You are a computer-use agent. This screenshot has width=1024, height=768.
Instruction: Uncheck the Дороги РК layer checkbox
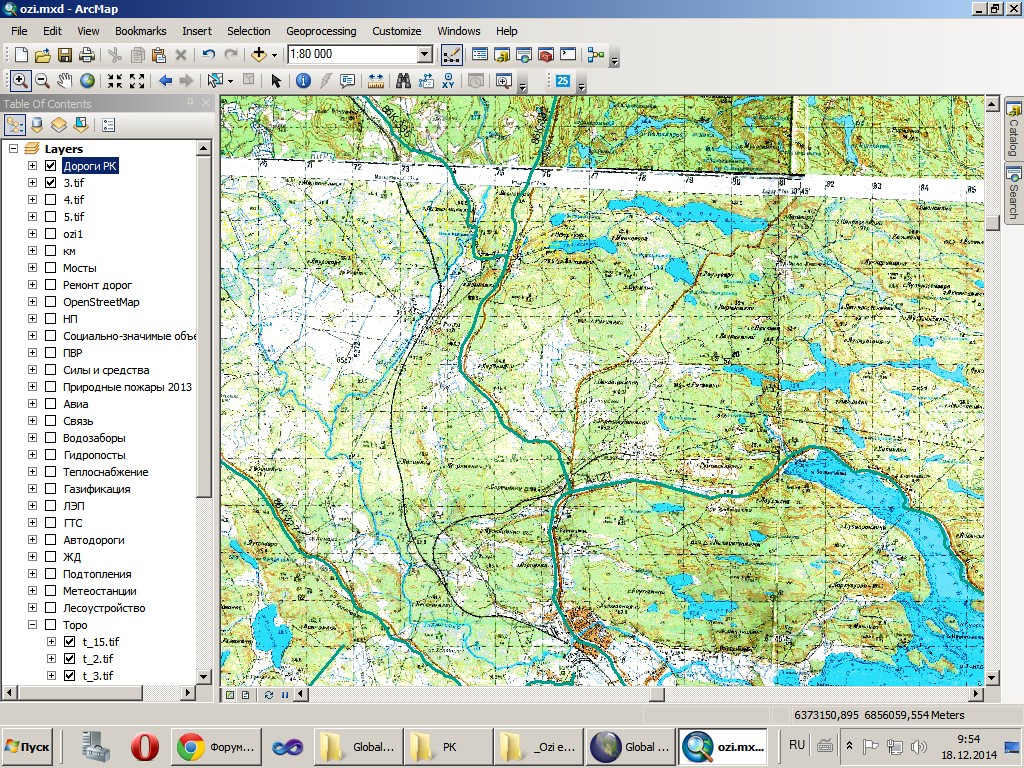point(50,166)
